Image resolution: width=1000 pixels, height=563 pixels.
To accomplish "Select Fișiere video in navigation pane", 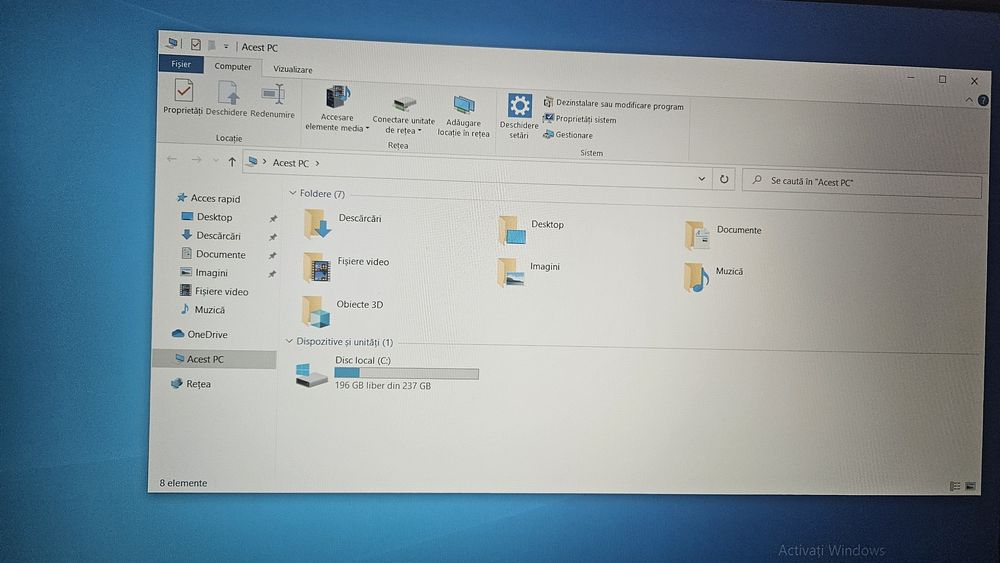I will (x=214, y=291).
